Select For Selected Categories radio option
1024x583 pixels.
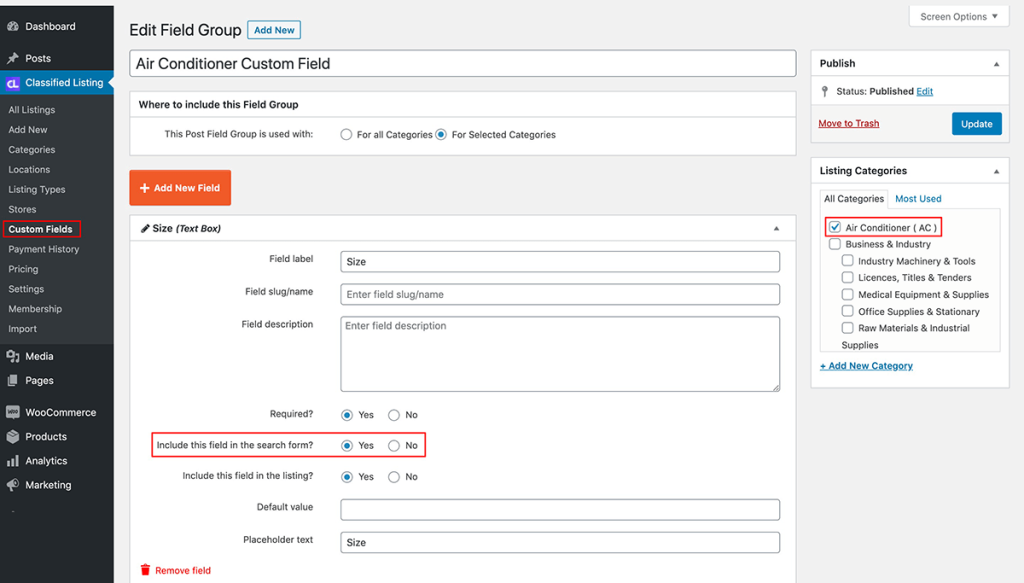[441, 134]
